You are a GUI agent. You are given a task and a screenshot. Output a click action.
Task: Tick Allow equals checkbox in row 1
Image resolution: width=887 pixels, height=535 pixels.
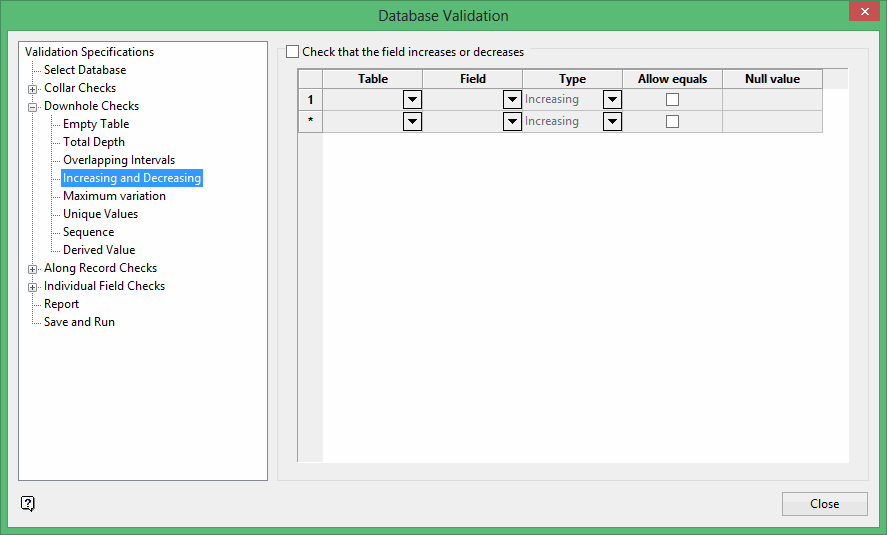(x=672, y=100)
